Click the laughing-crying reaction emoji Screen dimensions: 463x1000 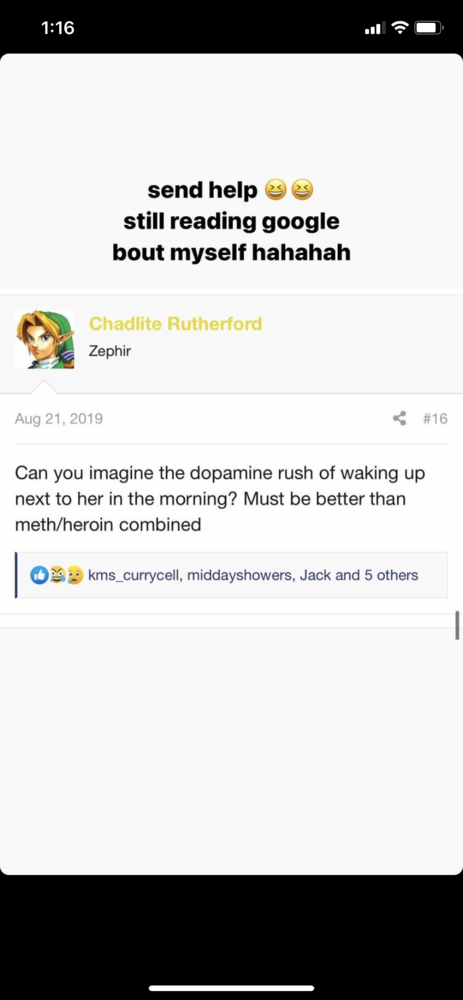(56, 575)
